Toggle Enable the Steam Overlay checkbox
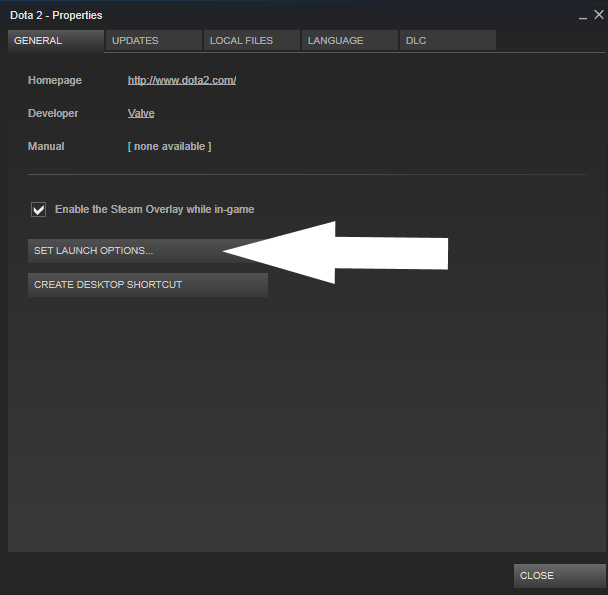Viewport: 608px width, 595px height. coord(38,209)
